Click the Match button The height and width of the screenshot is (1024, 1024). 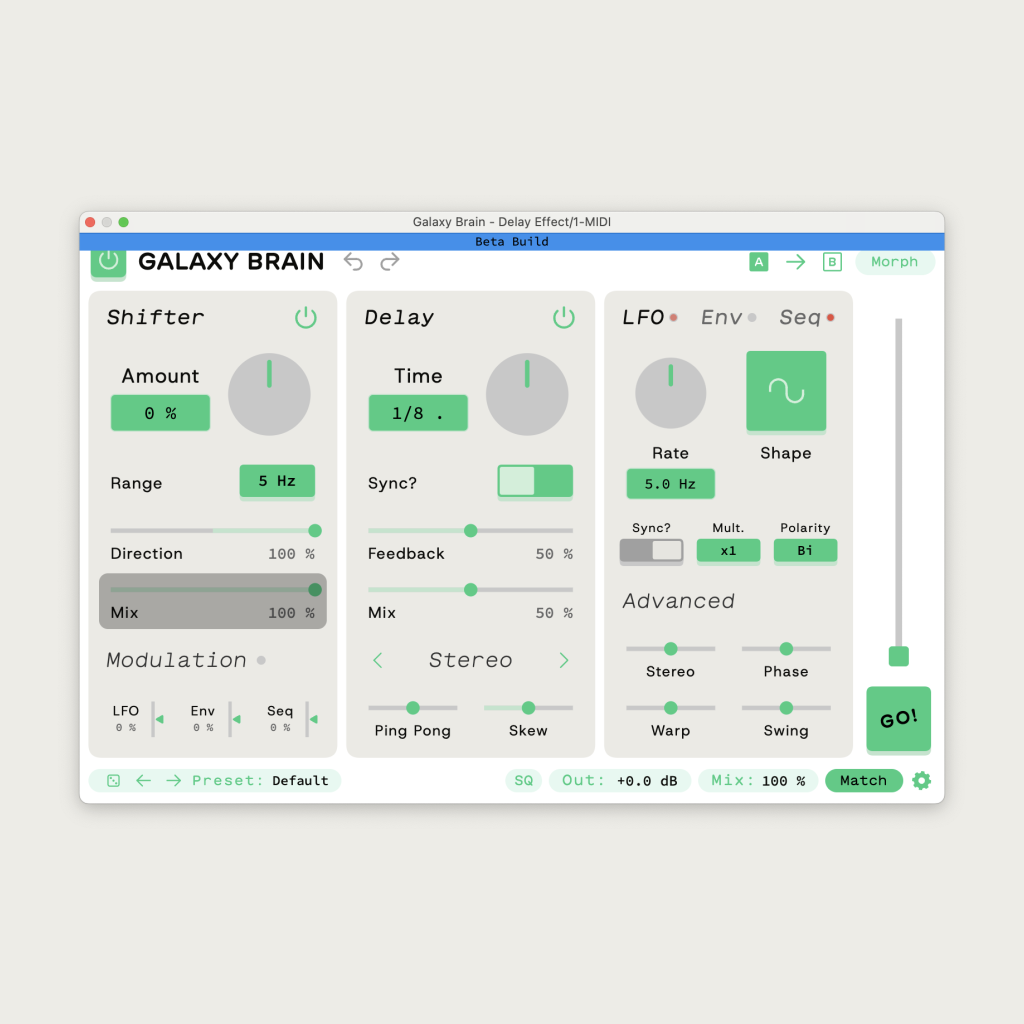point(863,780)
